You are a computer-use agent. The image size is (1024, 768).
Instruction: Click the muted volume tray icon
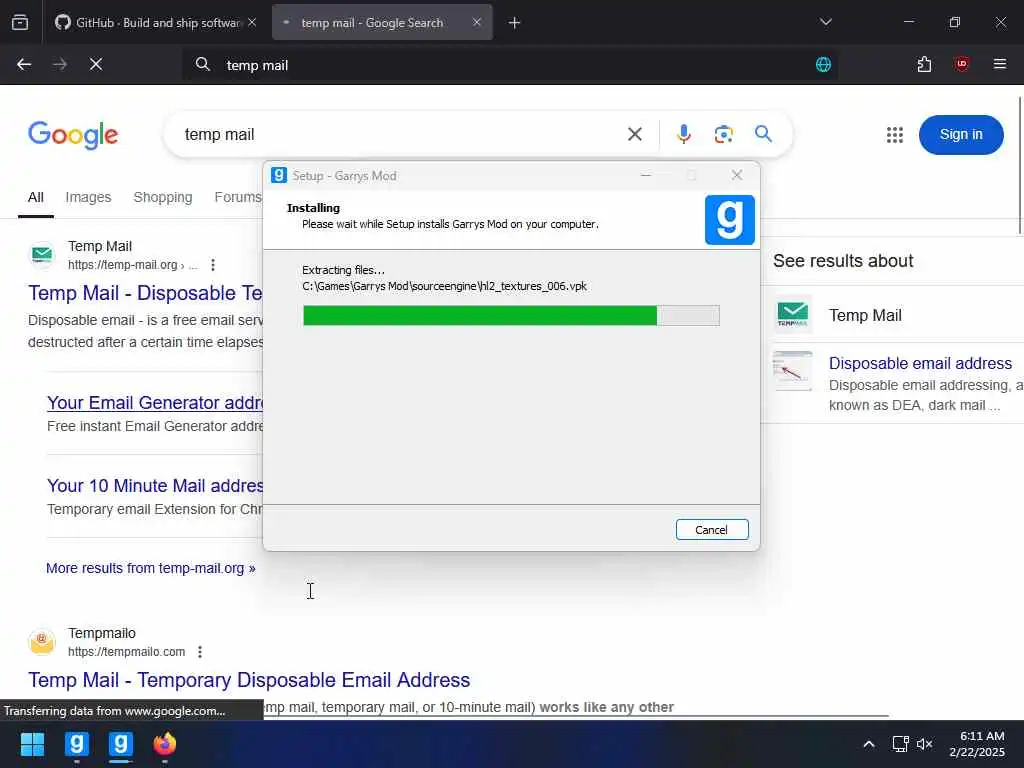point(924,744)
